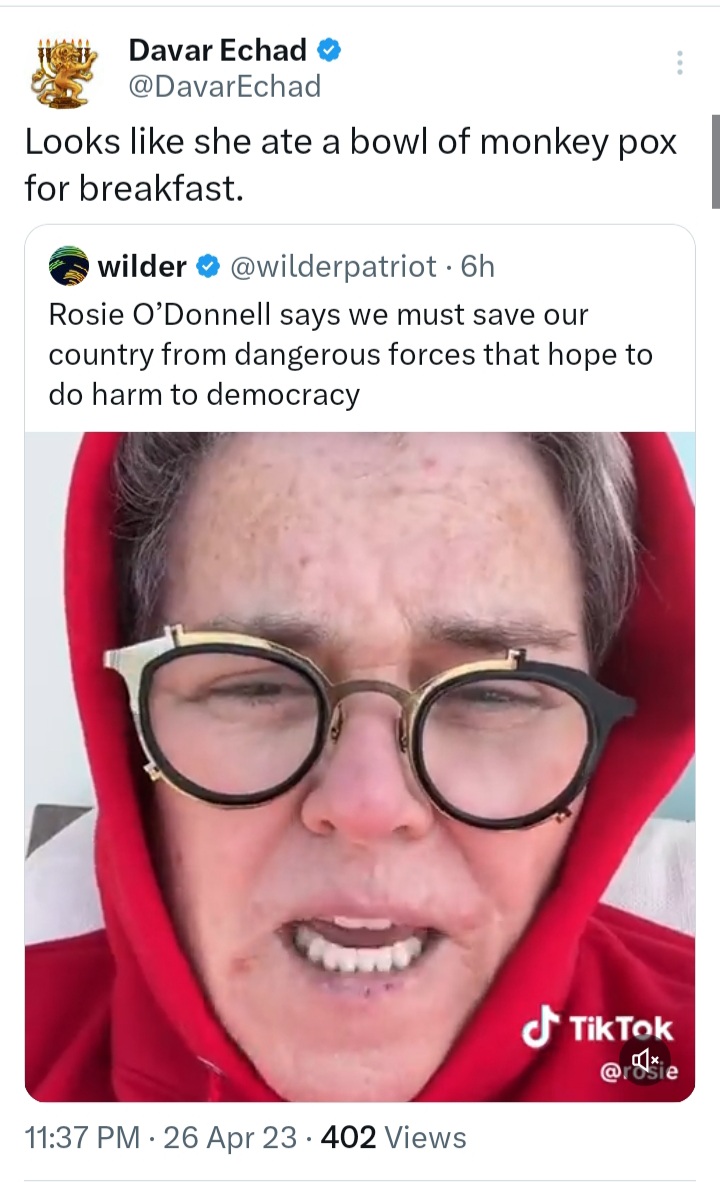View the 402 Views count
Screen dimensions: 720x1182
click(394, 1138)
